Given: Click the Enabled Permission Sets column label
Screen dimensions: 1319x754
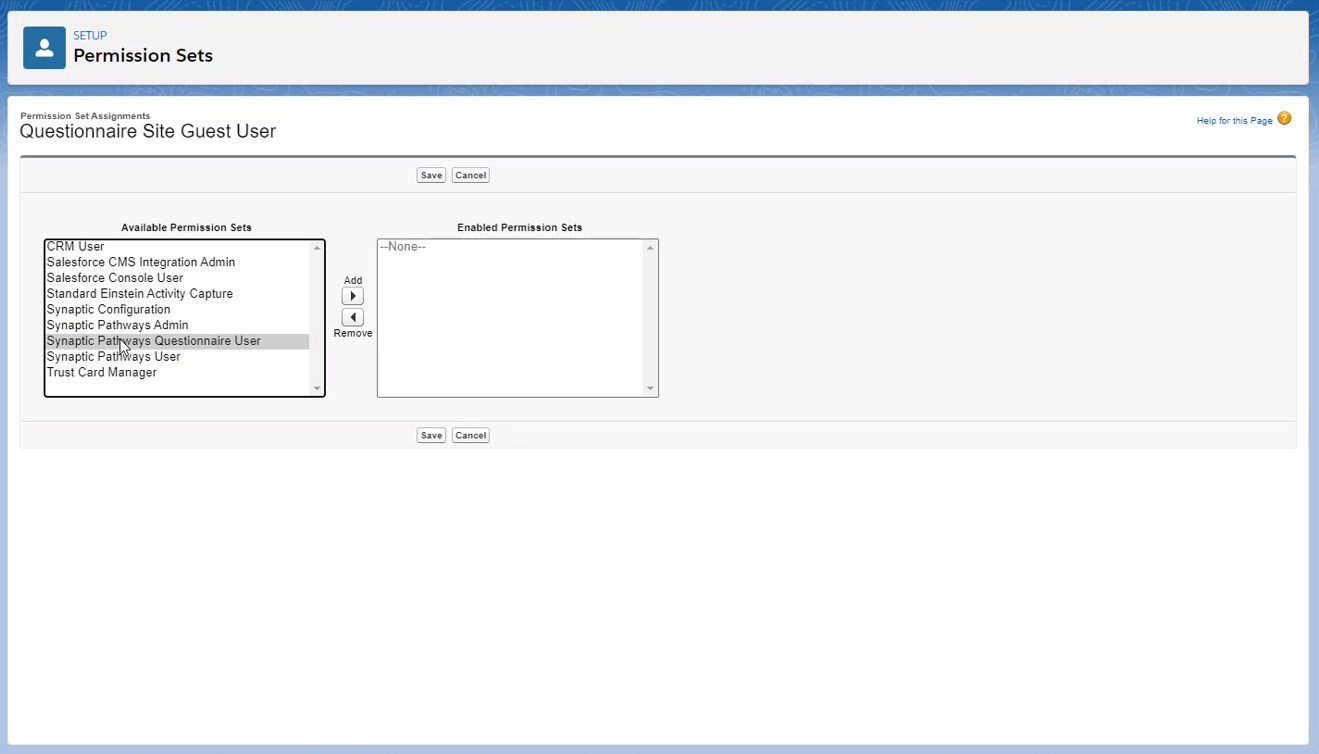Looking at the screenshot, I should (x=519, y=228).
